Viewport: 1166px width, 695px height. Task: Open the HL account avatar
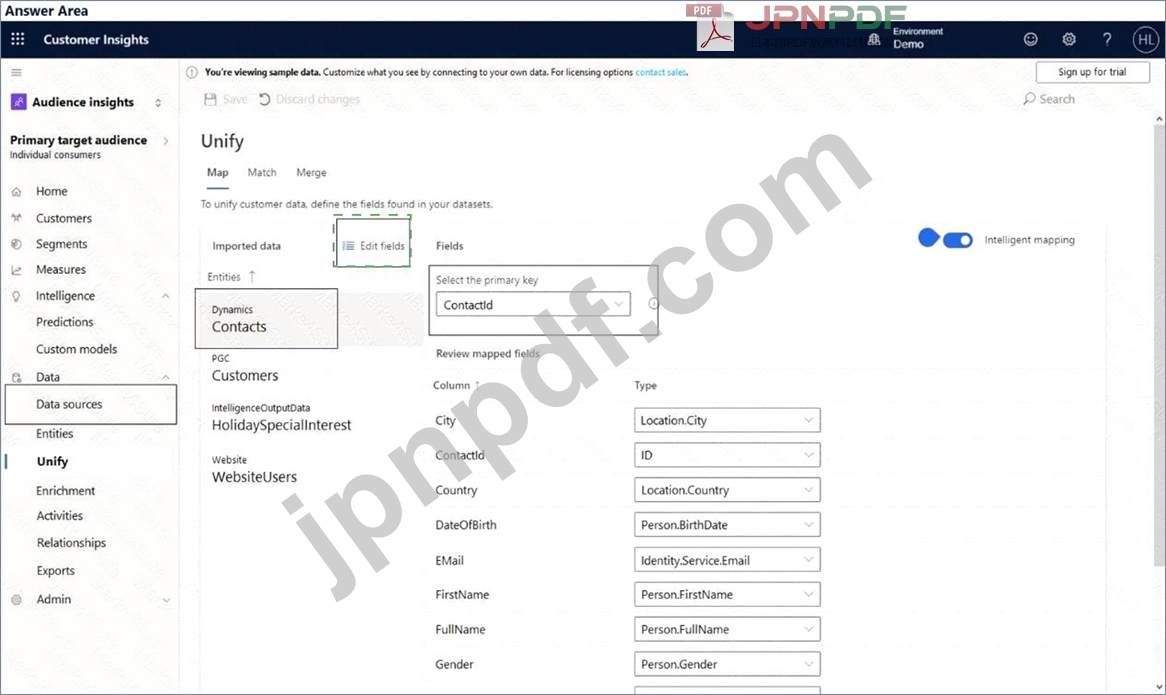(1145, 39)
